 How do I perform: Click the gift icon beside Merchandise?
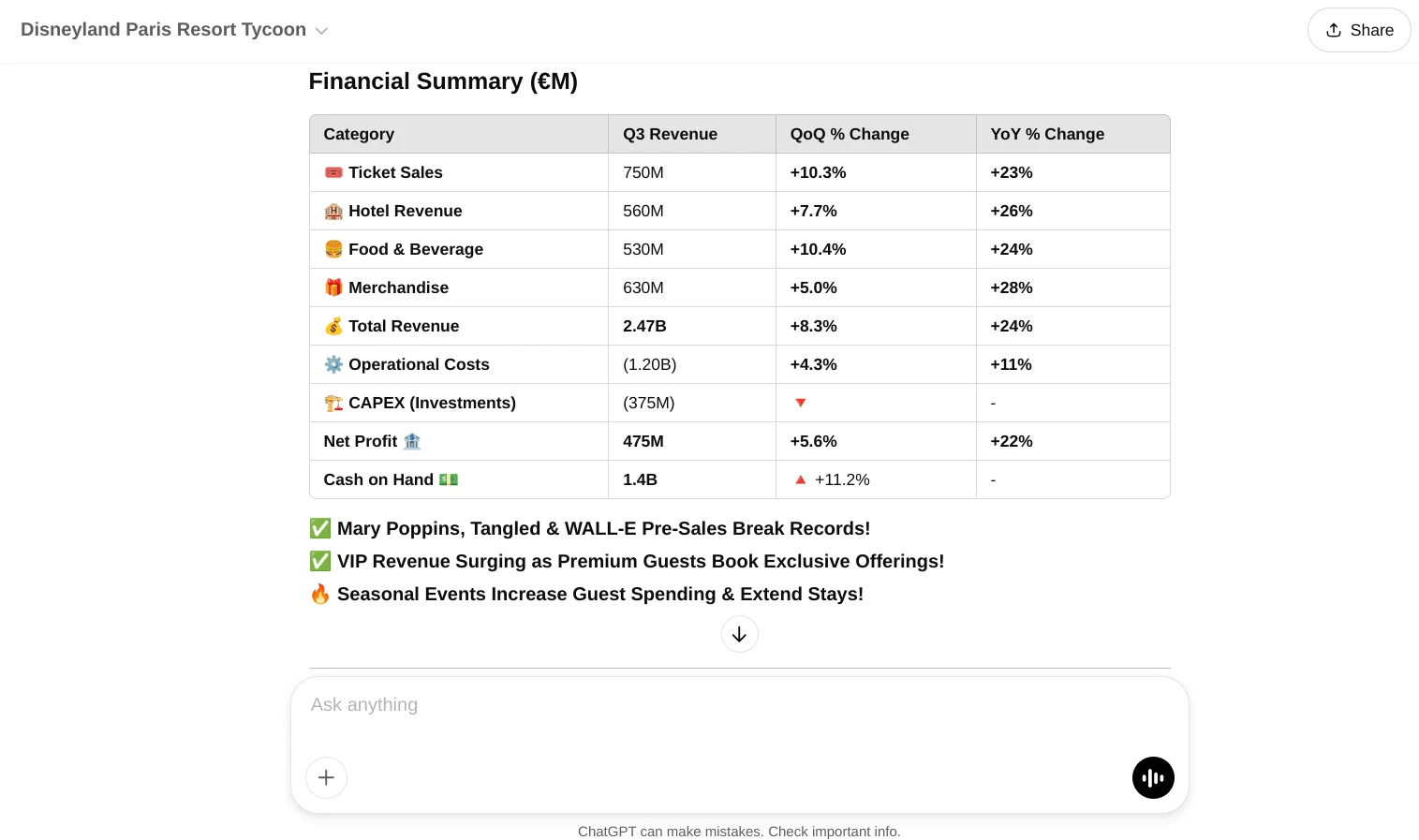click(x=333, y=287)
